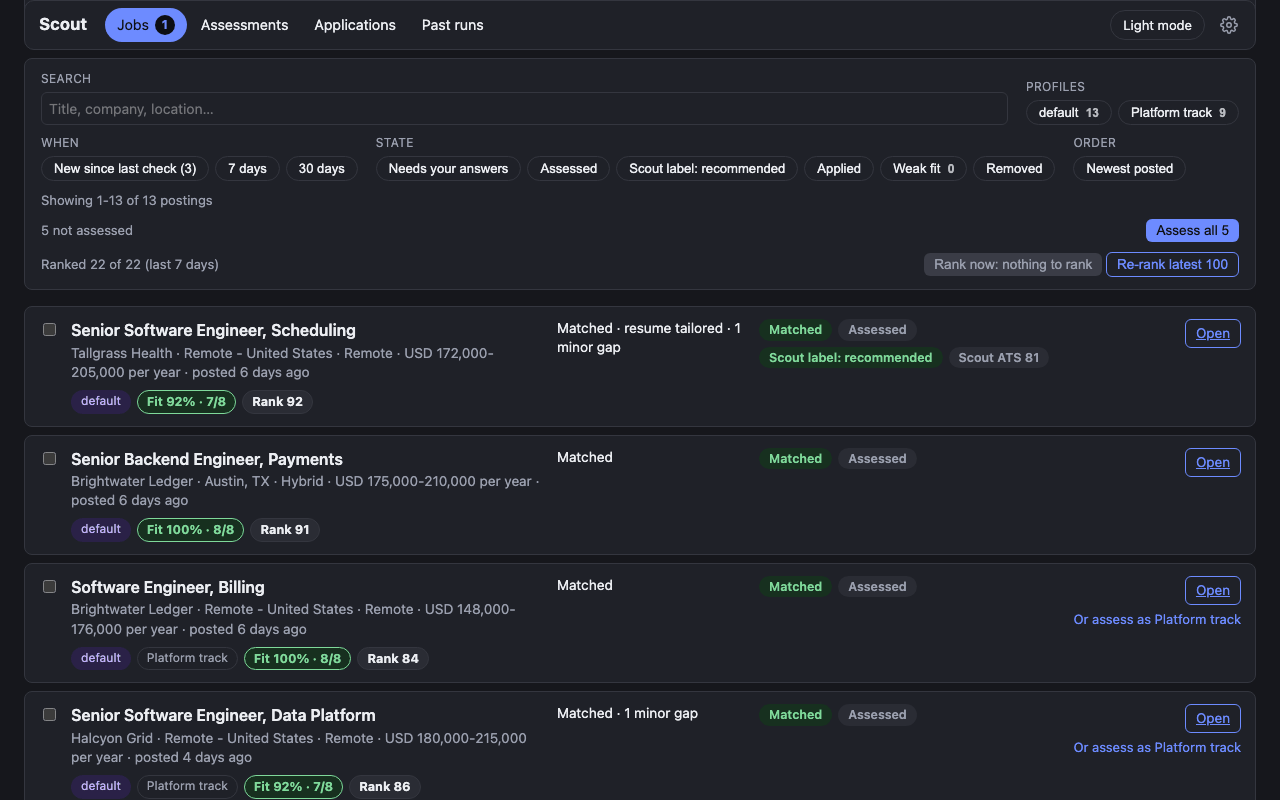
Task: Open the Tallgrass Health Scheduling posting
Action: click(x=1213, y=333)
